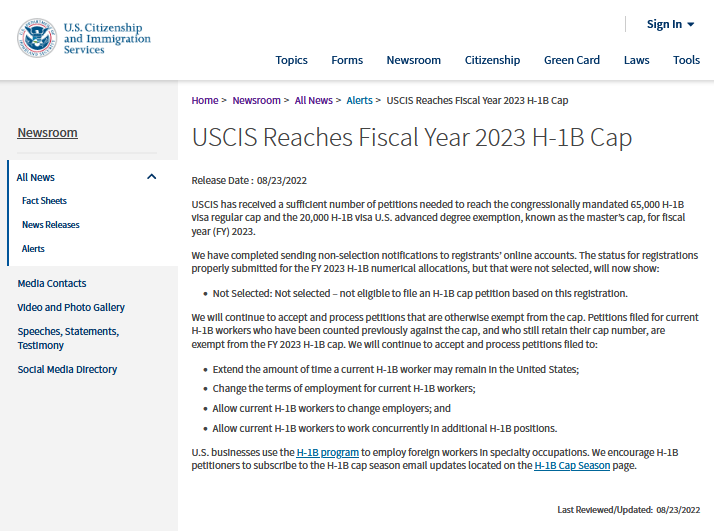Click the Alerts breadcrumb link
714x531 pixels.
359,101
